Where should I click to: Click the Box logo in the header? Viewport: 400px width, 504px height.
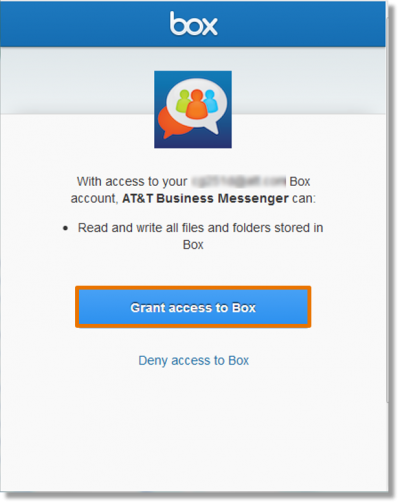pyautogui.click(x=194, y=24)
